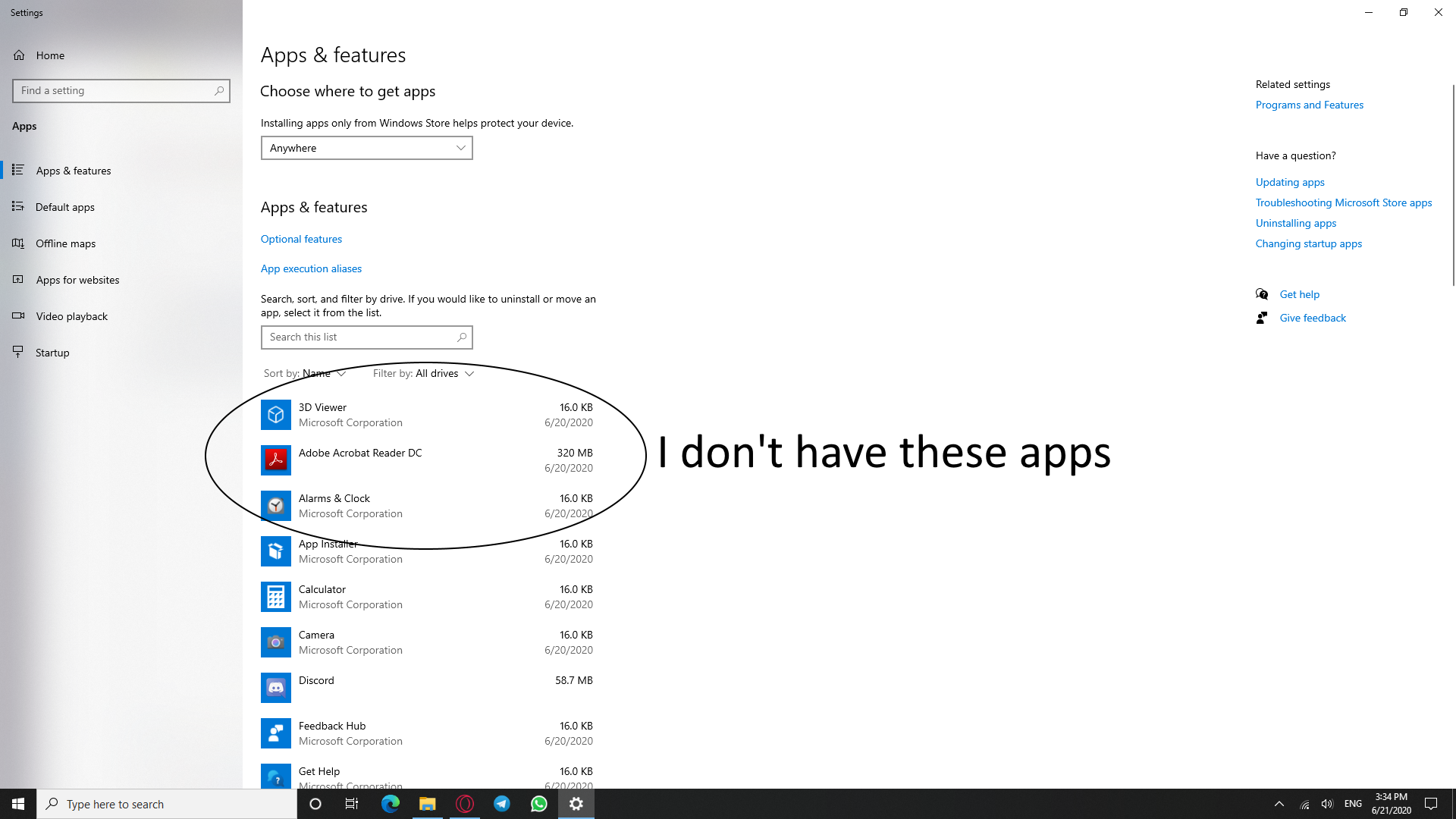This screenshot has height=819, width=1456.
Task: Select the Camera app icon
Action: [x=276, y=642]
